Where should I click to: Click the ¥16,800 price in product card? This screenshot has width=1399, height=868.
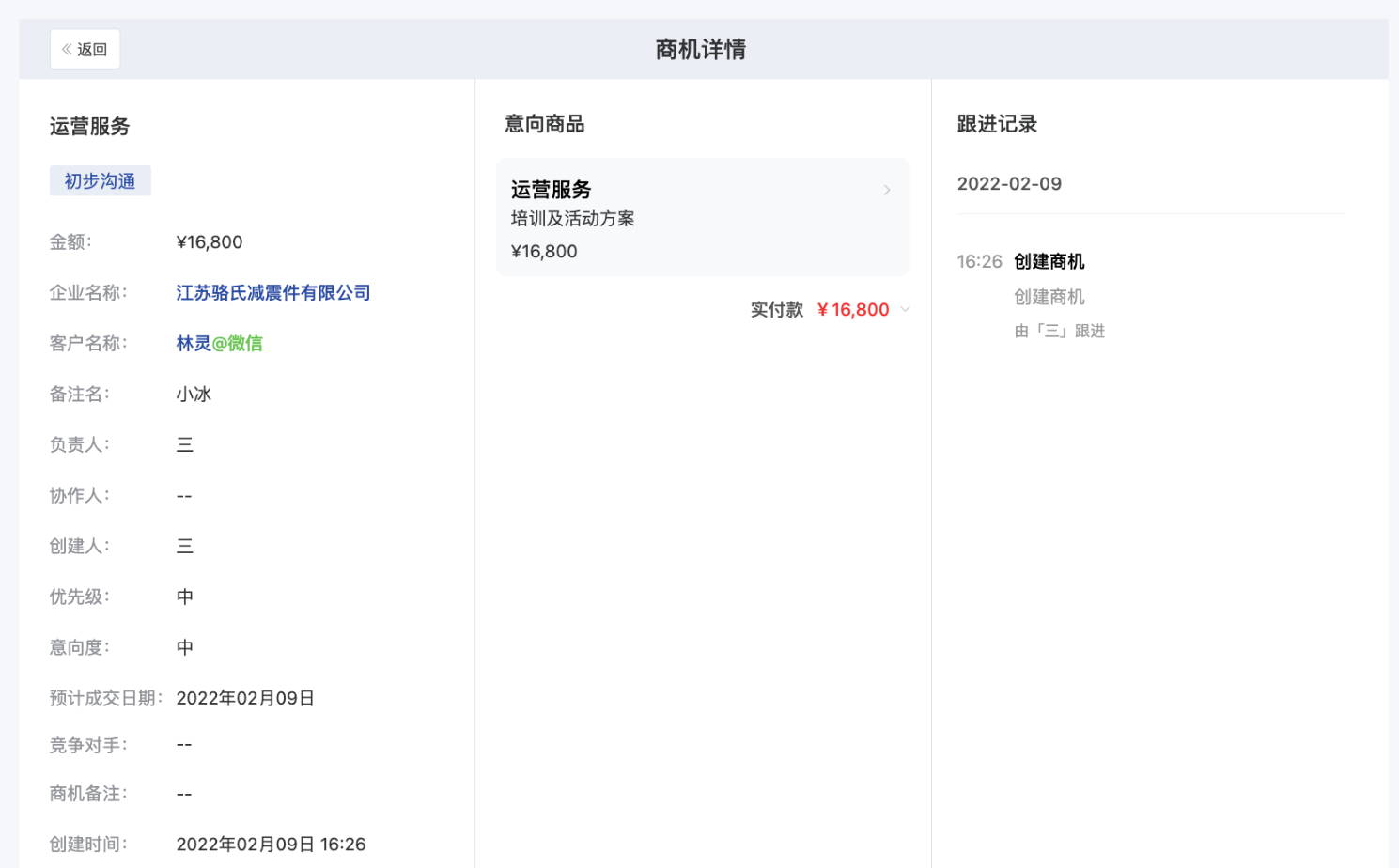(x=544, y=252)
